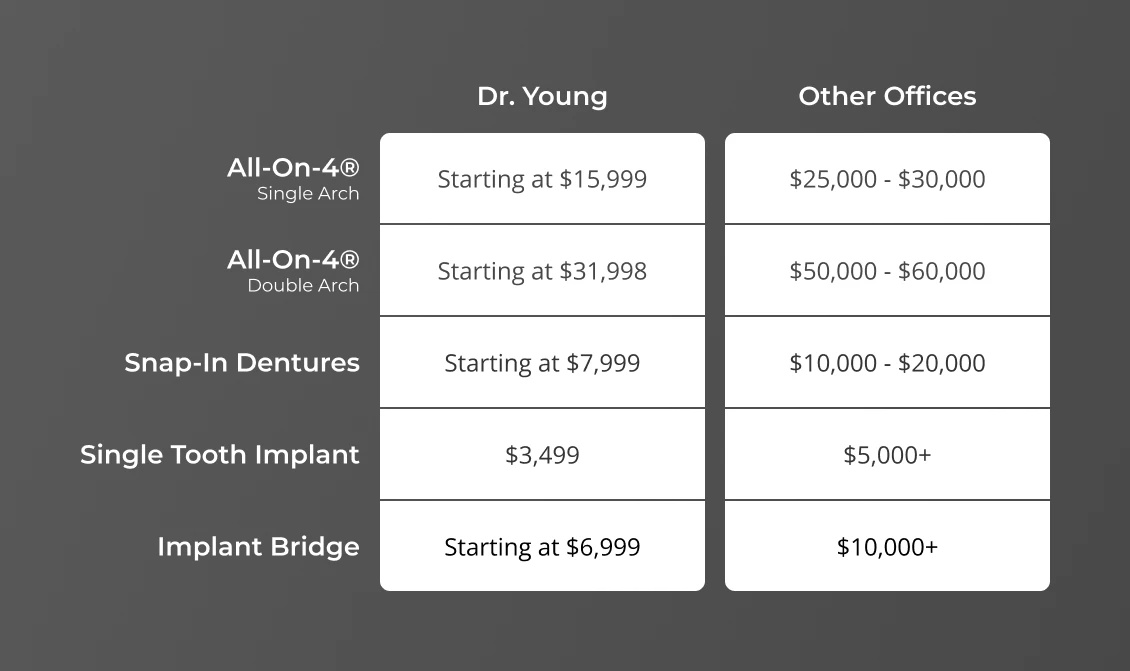Click the Single Arch subtitle text
The height and width of the screenshot is (671, 1130).
(x=308, y=194)
